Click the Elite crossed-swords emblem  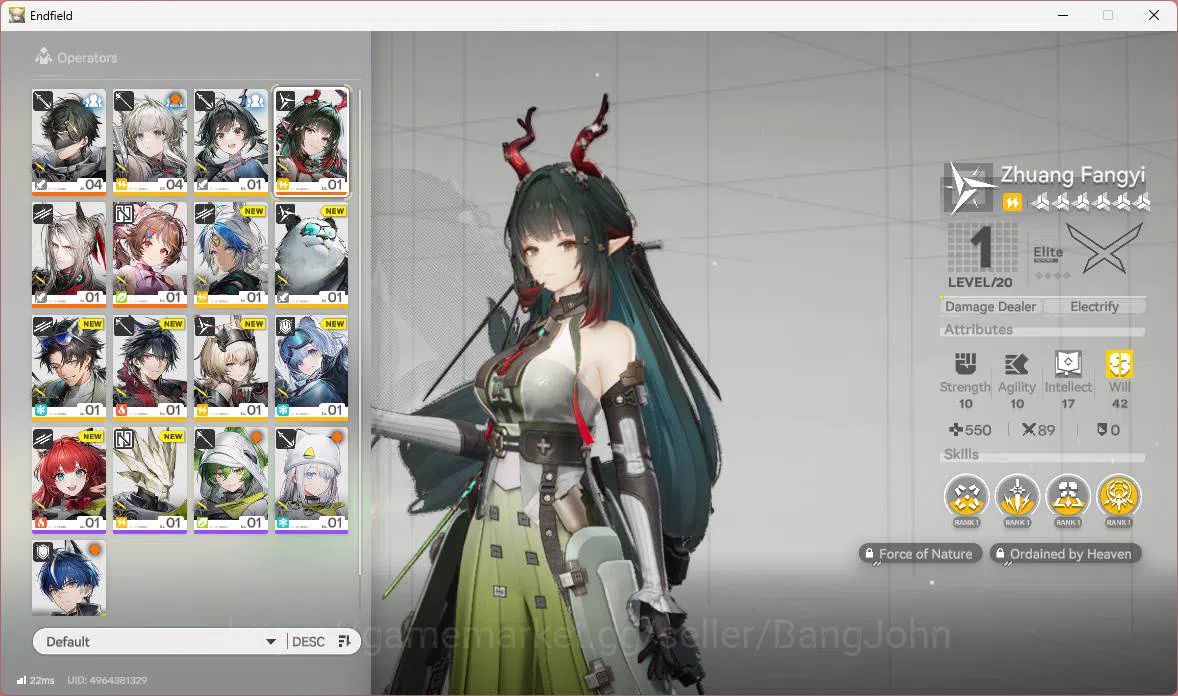(1104, 248)
